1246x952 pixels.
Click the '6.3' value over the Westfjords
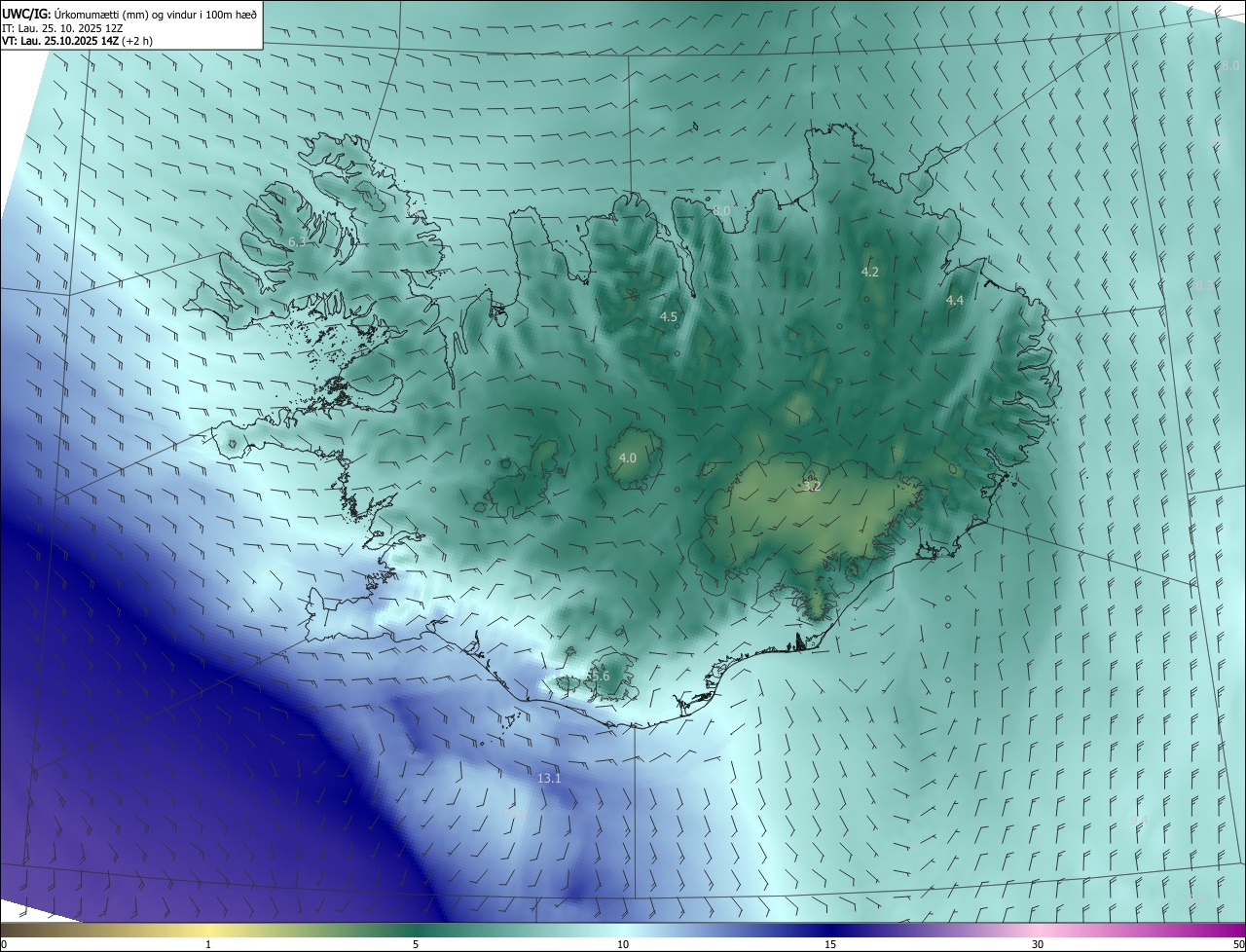[x=297, y=241]
